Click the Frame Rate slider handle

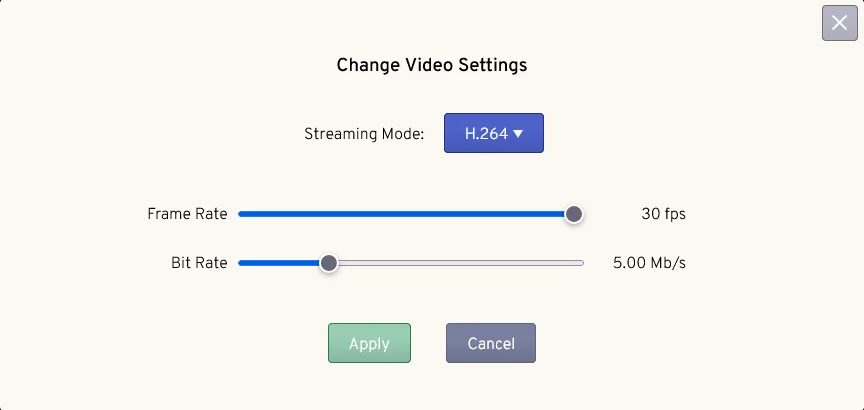pos(574,214)
